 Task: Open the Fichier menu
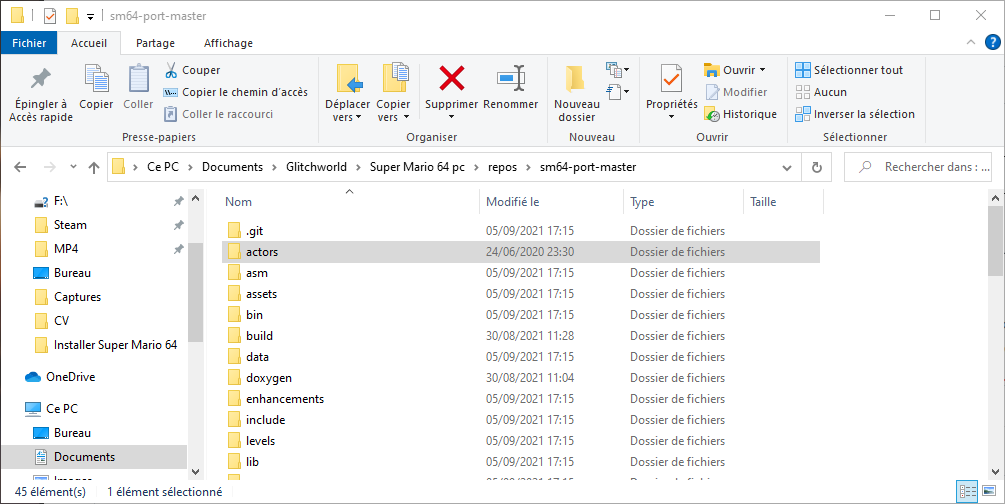click(x=29, y=43)
